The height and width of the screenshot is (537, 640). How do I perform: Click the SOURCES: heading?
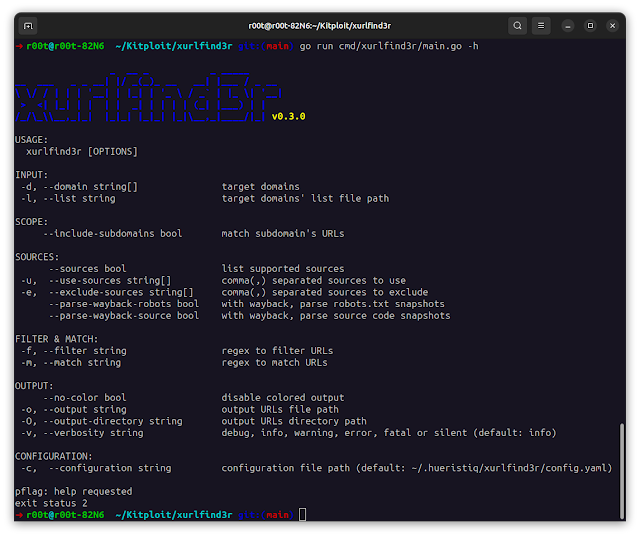(37, 257)
